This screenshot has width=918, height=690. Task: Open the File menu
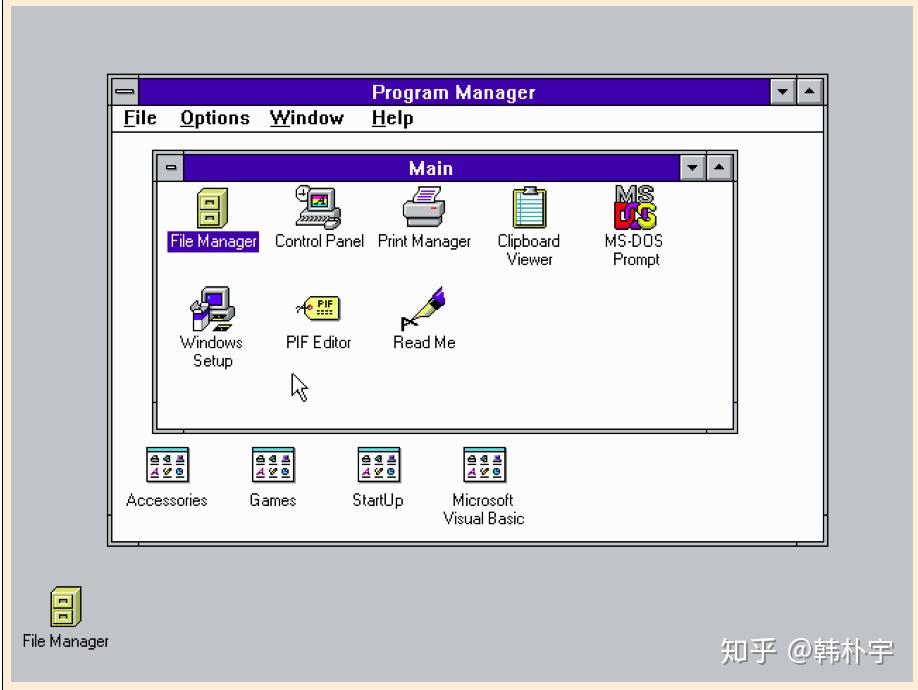[138, 118]
